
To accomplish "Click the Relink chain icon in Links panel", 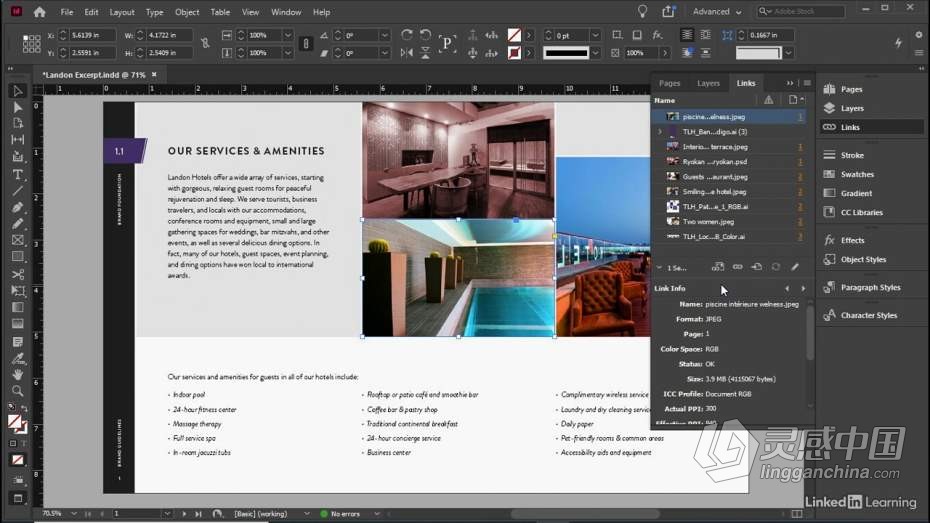I will pyautogui.click(x=737, y=267).
